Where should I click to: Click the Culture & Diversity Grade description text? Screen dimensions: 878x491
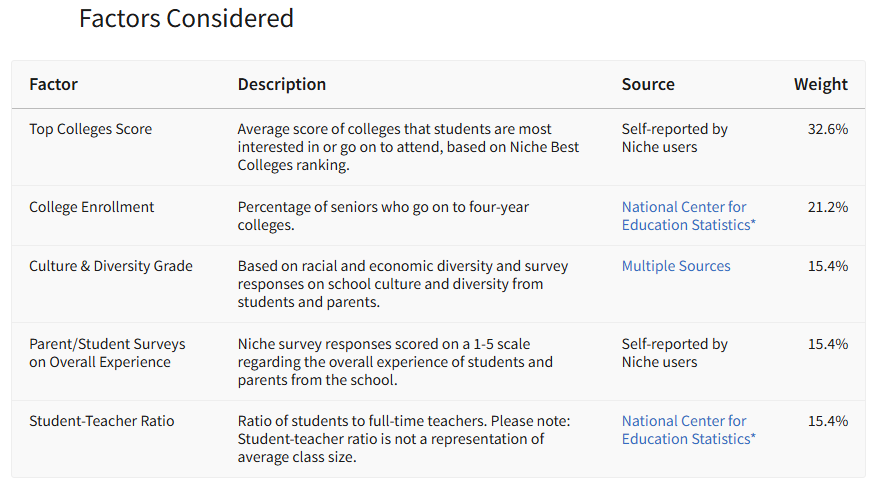[402, 284]
